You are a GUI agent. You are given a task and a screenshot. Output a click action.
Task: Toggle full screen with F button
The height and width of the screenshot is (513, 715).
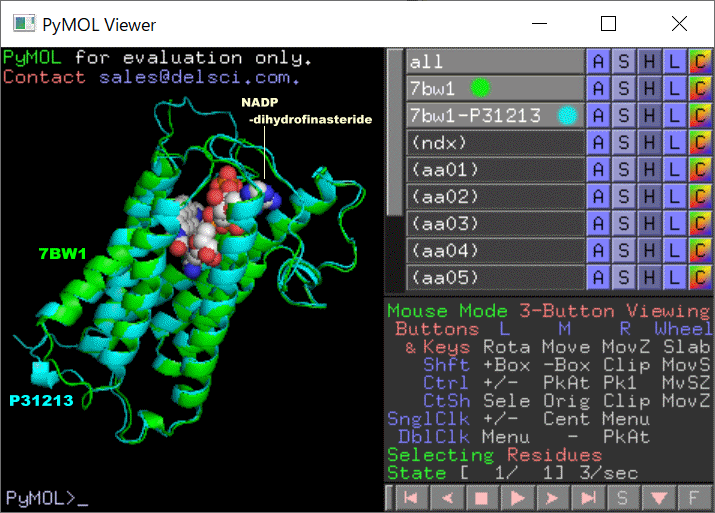694,497
